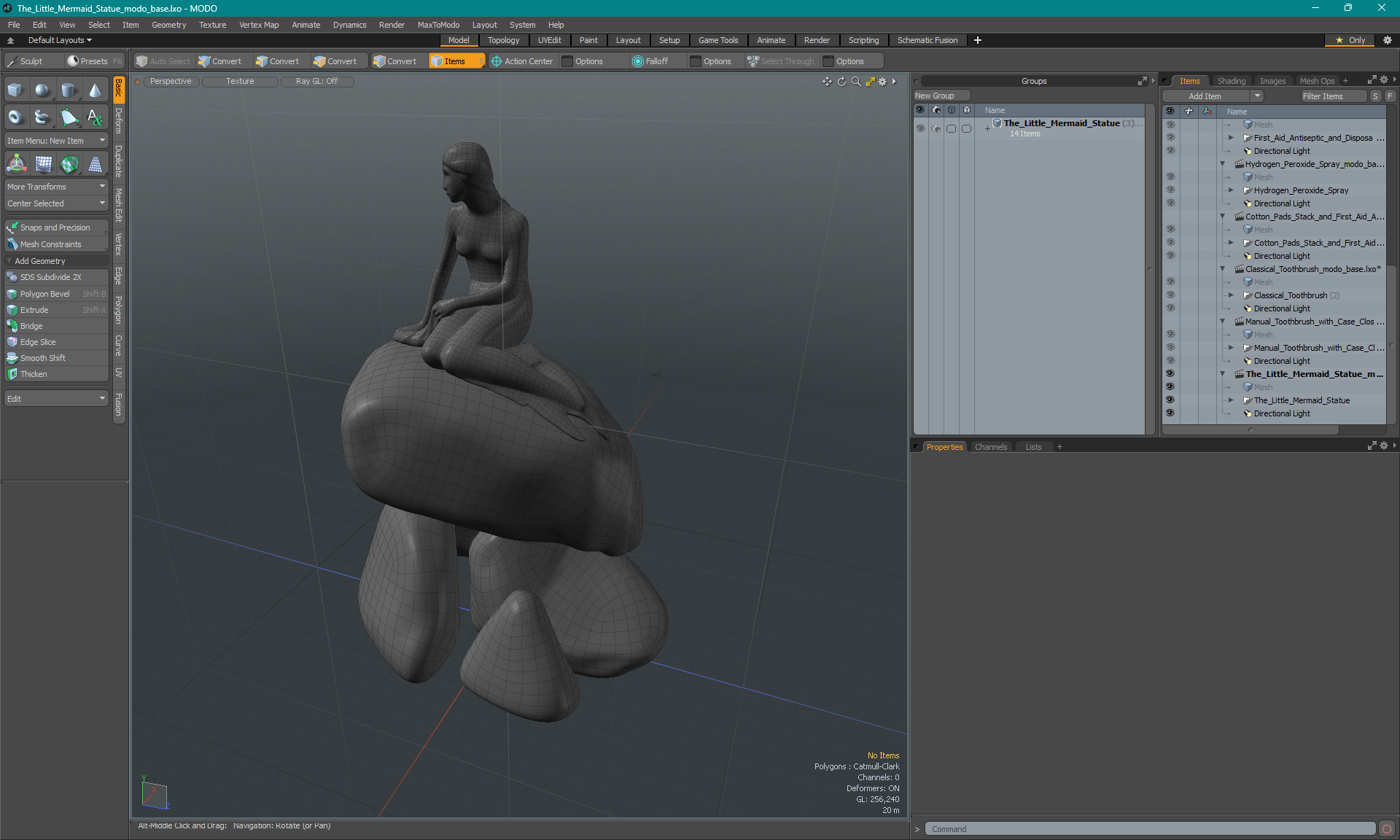Collapse the Add Geometry section
The image size is (1400, 840).
(9, 261)
